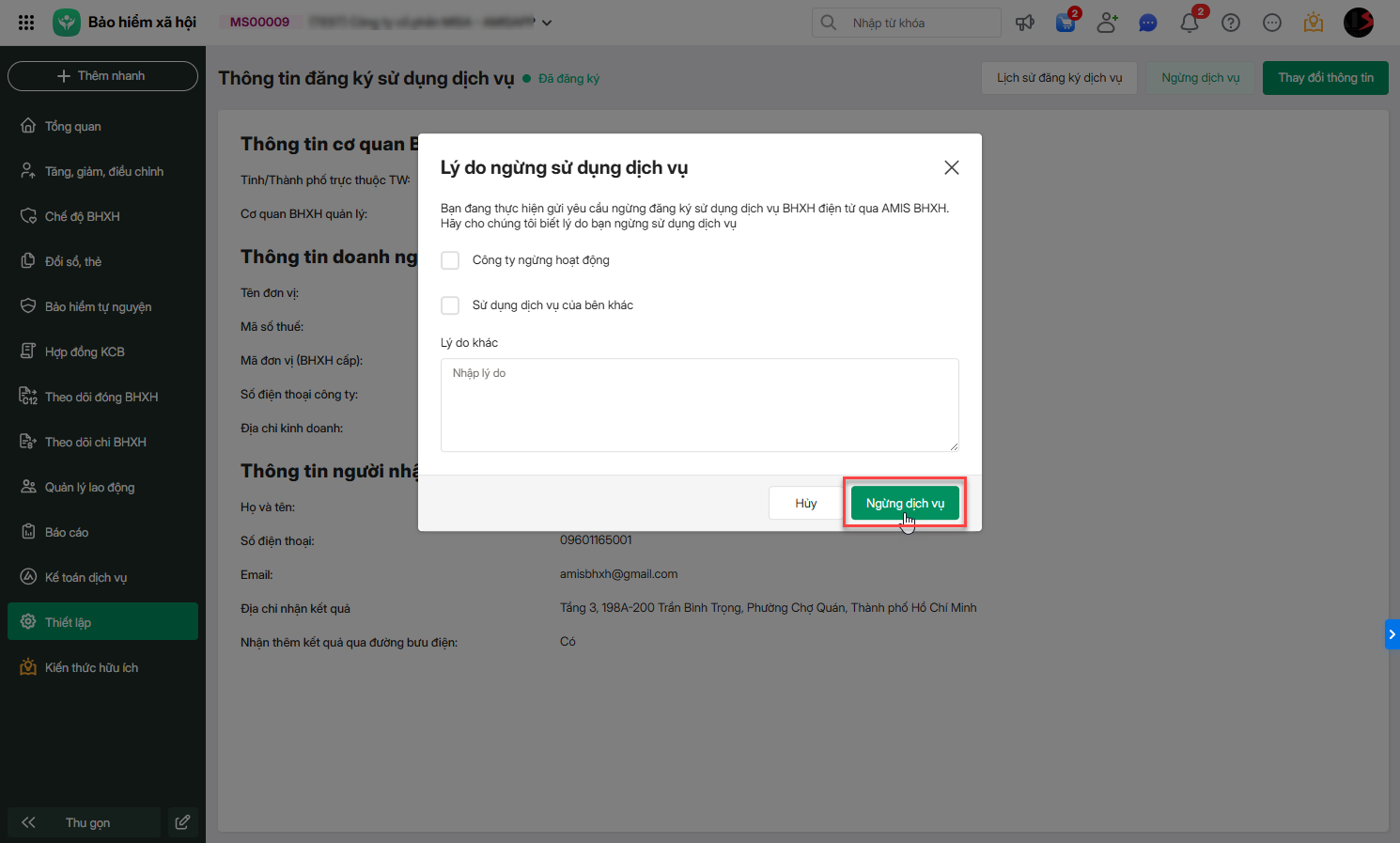The image size is (1400, 843).
Task: Open the help question mark icon
Action: tap(1231, 23)
